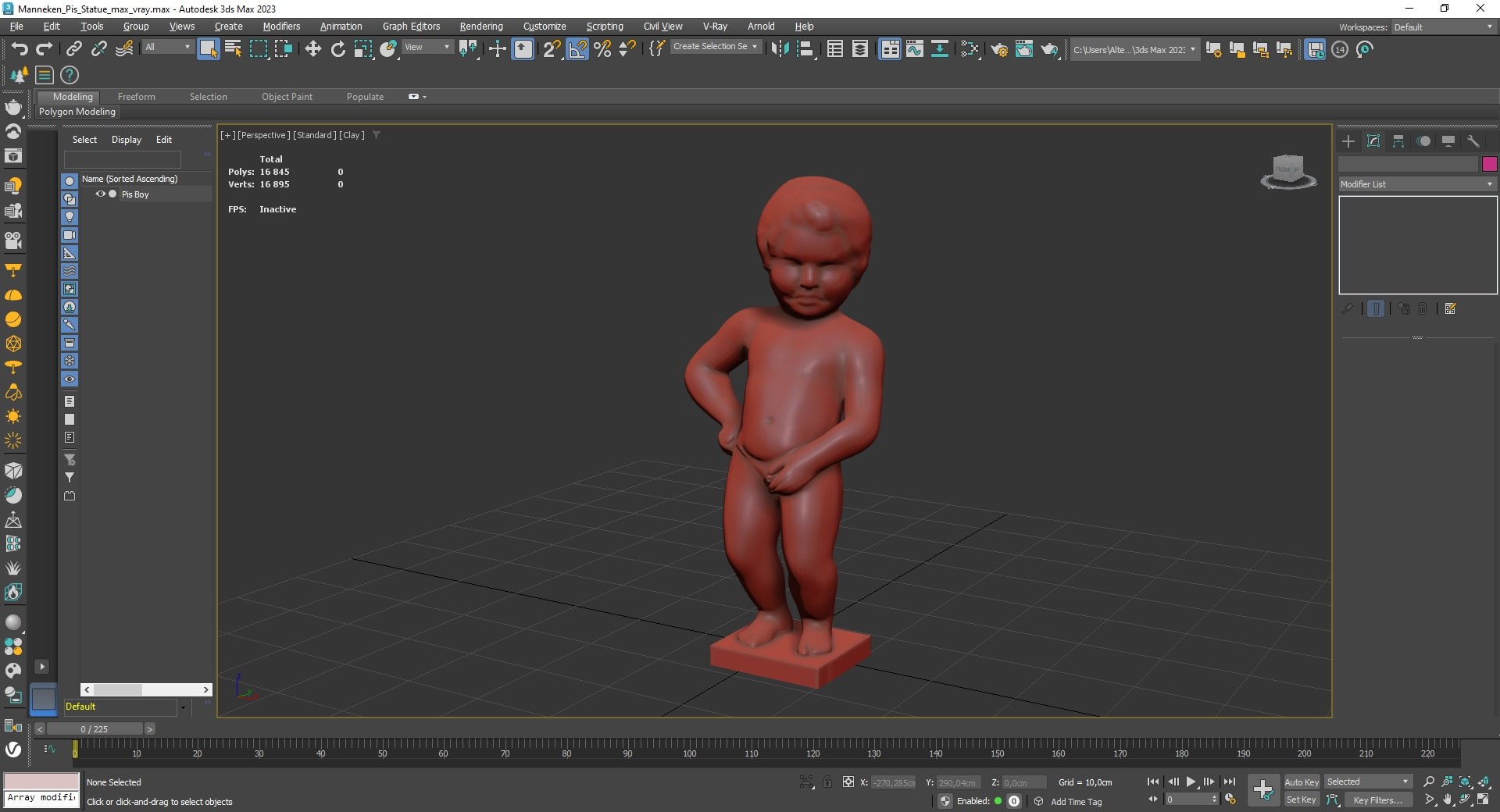The width and height of the screenshot is (1500, 812).
Task: Open the Workspaces Default dropdown
Action: pos(1444,27)
